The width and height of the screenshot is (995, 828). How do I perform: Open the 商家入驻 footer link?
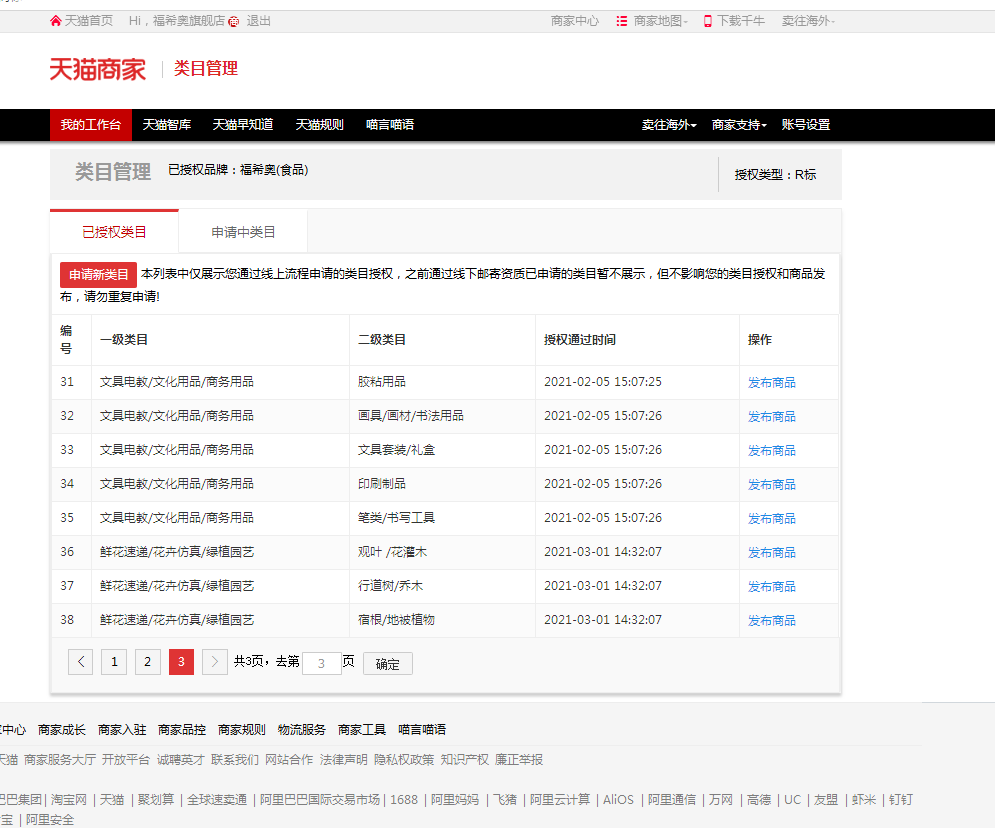point(122,730)
